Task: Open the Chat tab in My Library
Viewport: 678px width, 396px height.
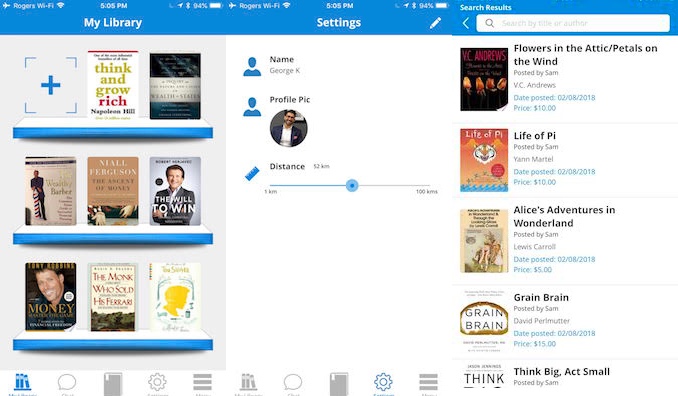Action: pyautogui.click(x=67, y=382)
